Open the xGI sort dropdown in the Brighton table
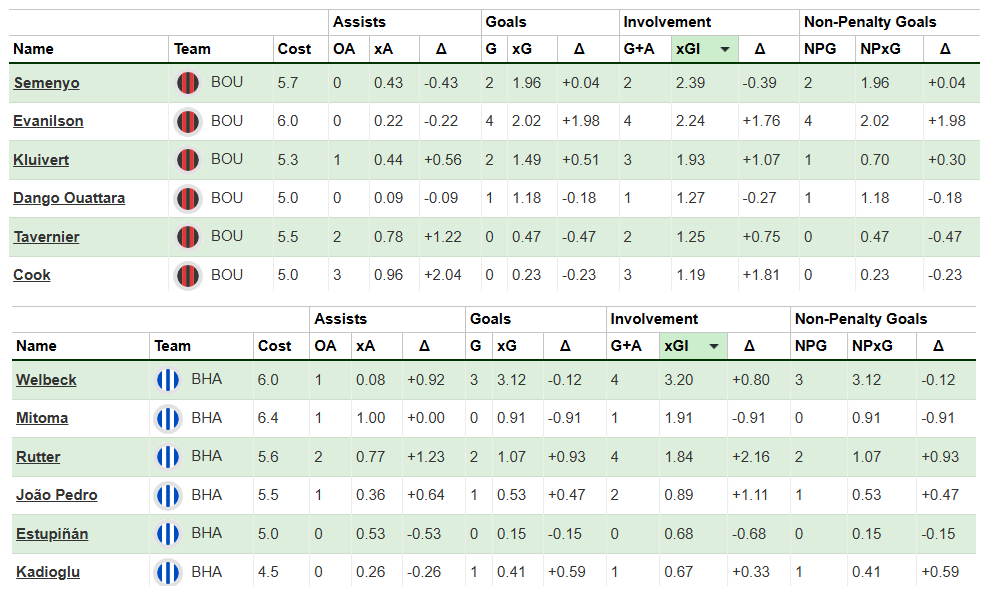Image resolution: width=988 pixels, height=595 pixels. [714, 346]
